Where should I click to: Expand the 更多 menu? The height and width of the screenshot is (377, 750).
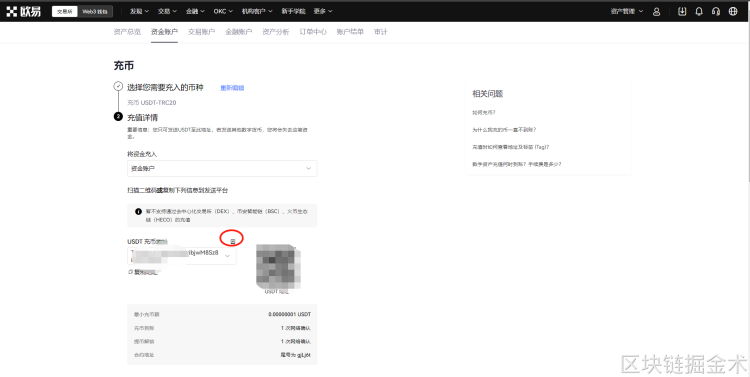point(323,11)
